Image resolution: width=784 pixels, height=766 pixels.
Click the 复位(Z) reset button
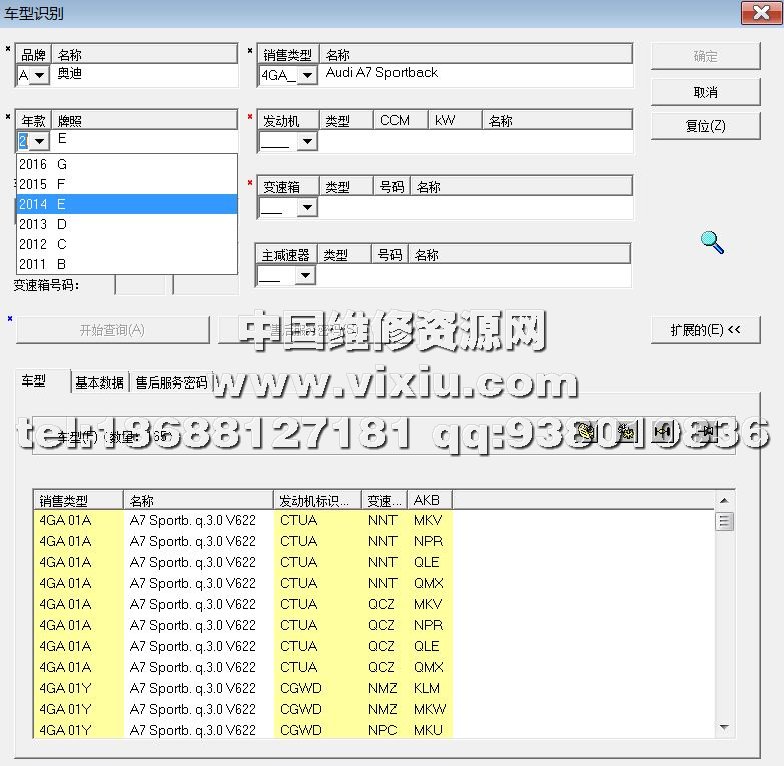[705, 126]
